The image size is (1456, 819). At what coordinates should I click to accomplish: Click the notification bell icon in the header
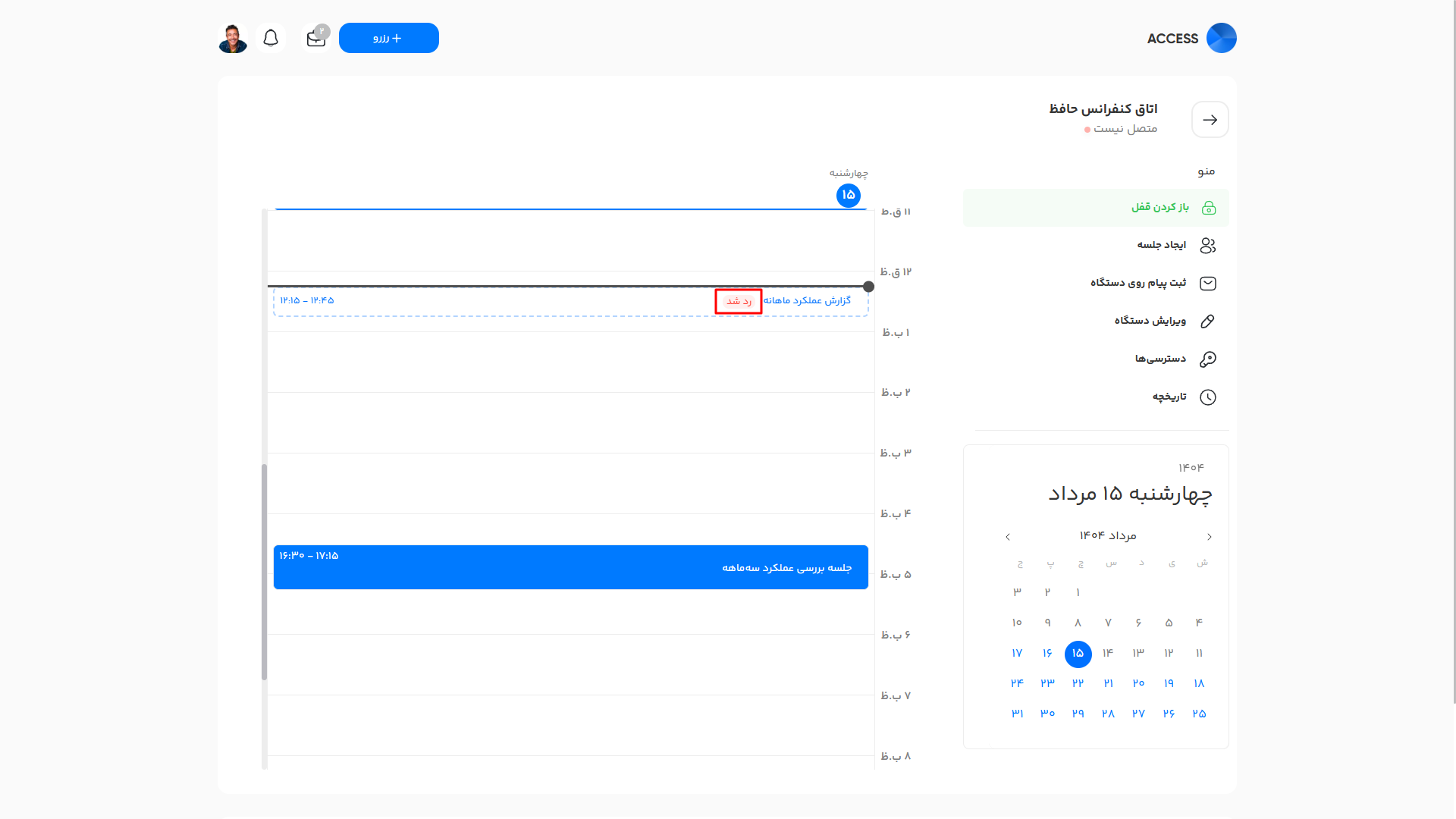[271, 37]
